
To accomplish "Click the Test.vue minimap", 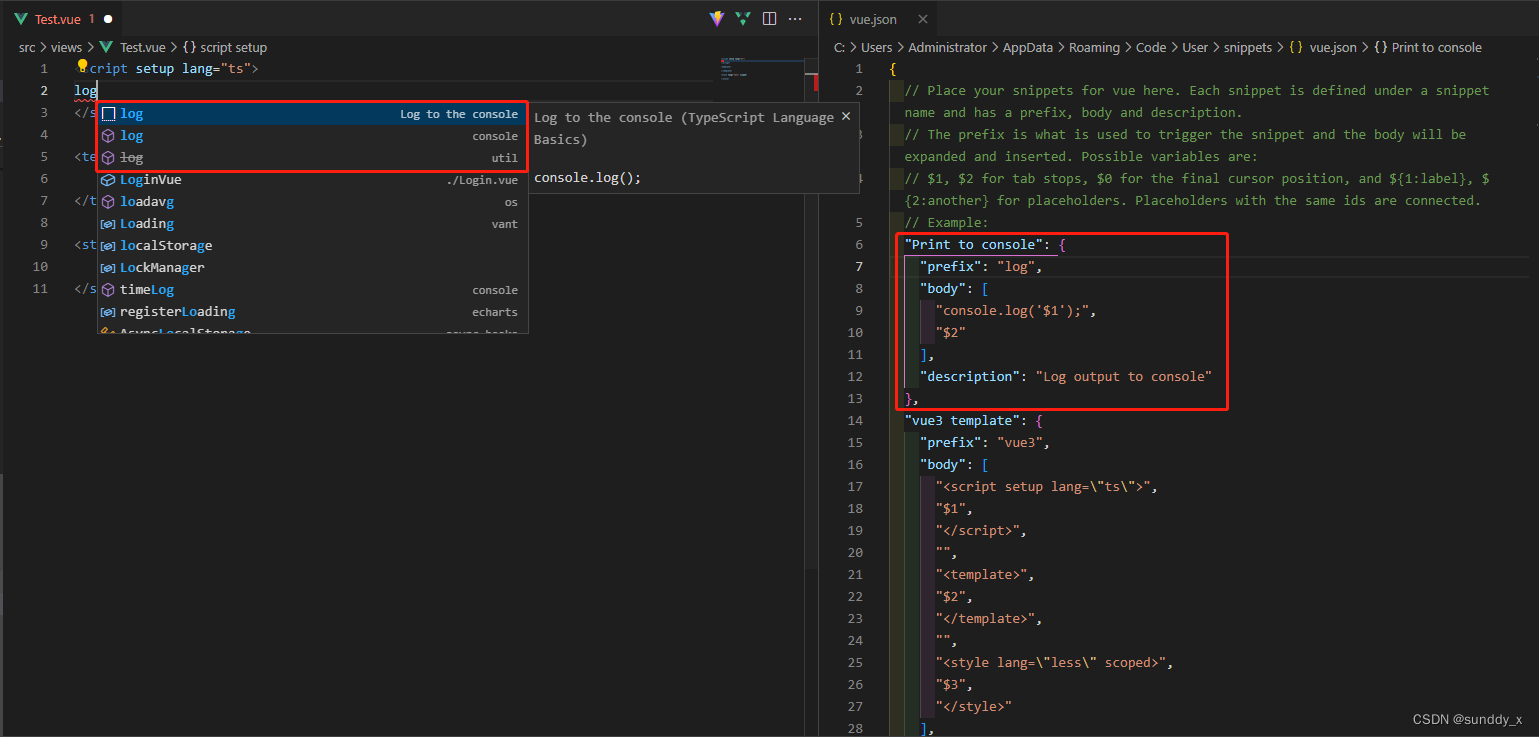I will tap(762, 68).
